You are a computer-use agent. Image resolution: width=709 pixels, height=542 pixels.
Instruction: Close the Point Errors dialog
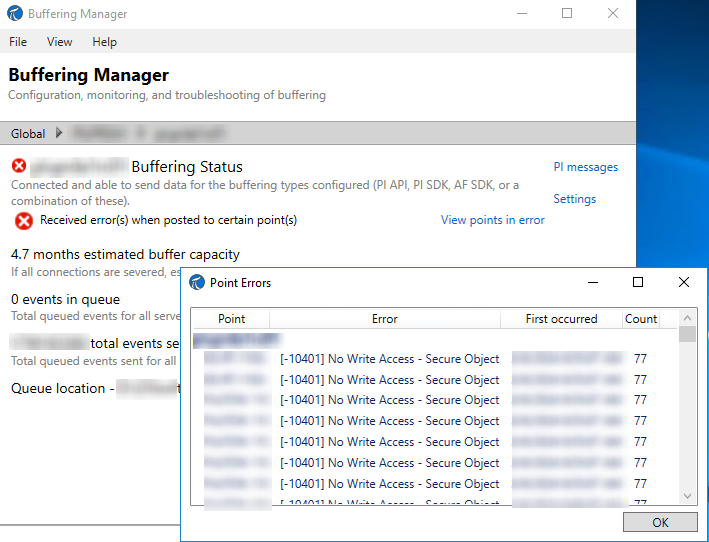(x=684, y=283)
